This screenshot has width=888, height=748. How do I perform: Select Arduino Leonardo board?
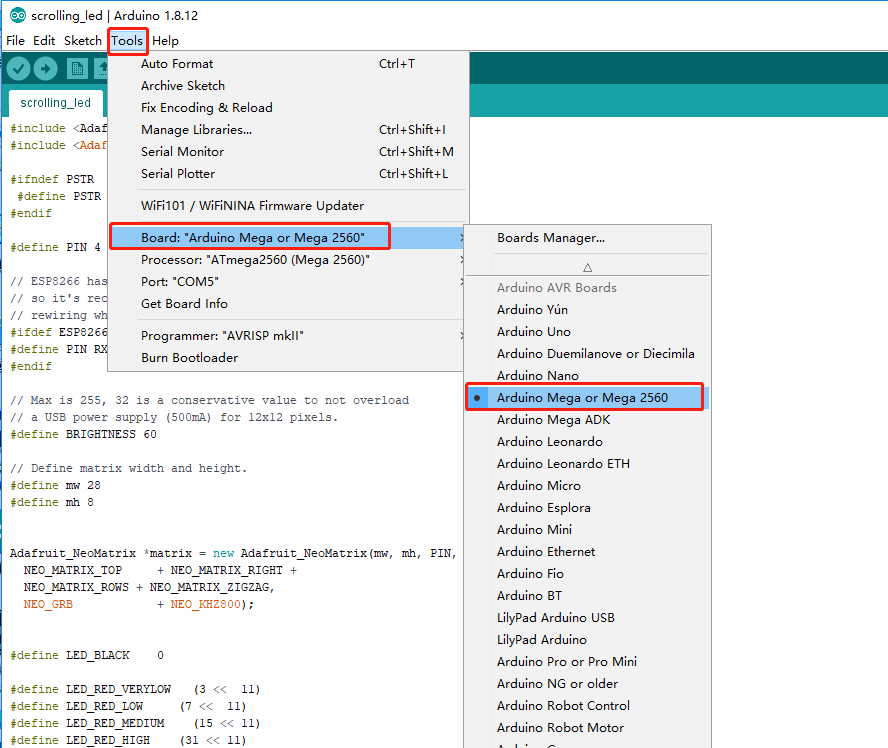587,442
